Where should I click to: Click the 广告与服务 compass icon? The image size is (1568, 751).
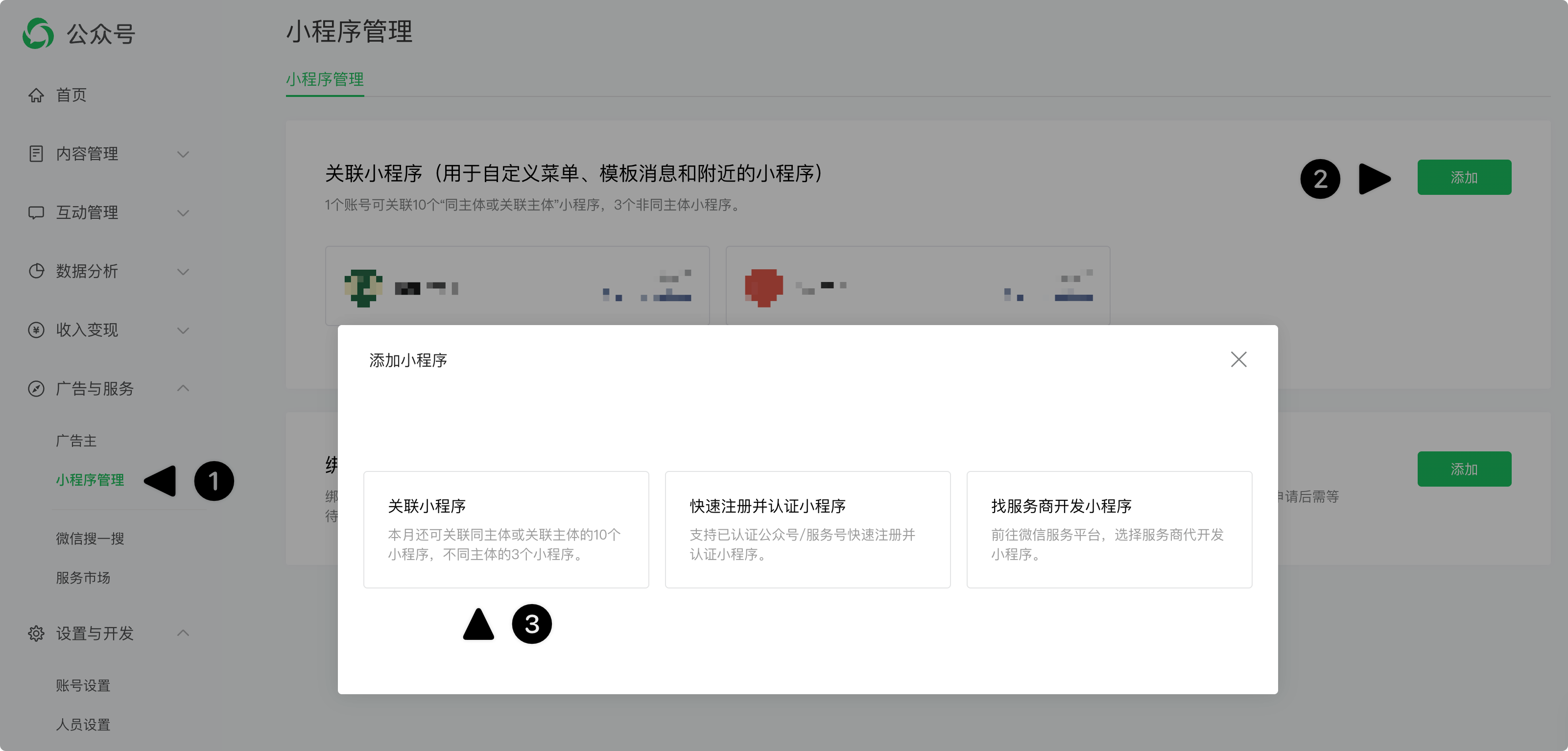(x=36, y=388)
